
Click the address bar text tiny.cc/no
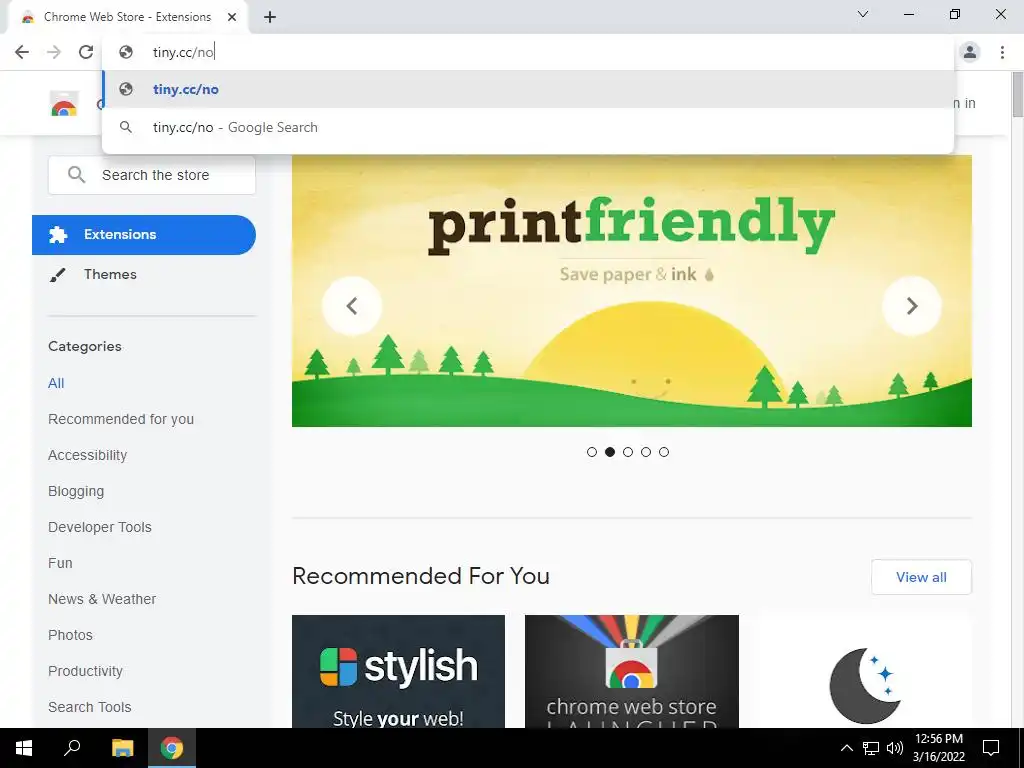pyautogui.click(x=183, y=52)
